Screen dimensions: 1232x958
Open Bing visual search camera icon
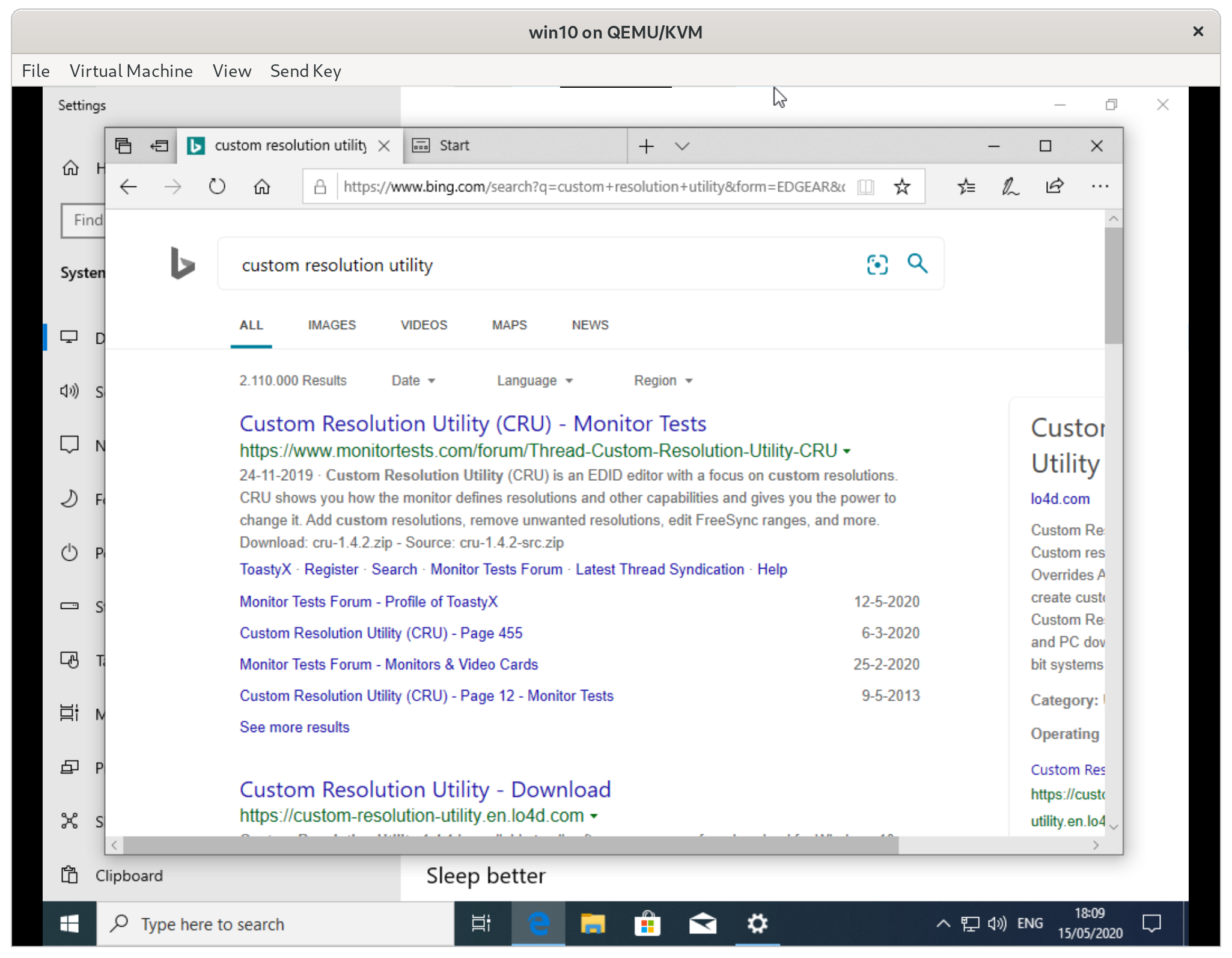pos(876,264)
